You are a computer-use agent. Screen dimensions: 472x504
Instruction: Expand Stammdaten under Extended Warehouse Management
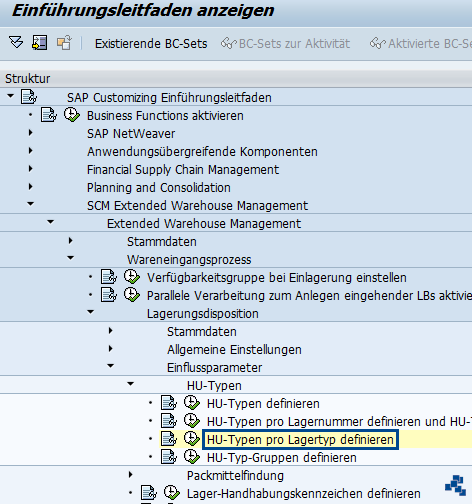pos(71,241)
